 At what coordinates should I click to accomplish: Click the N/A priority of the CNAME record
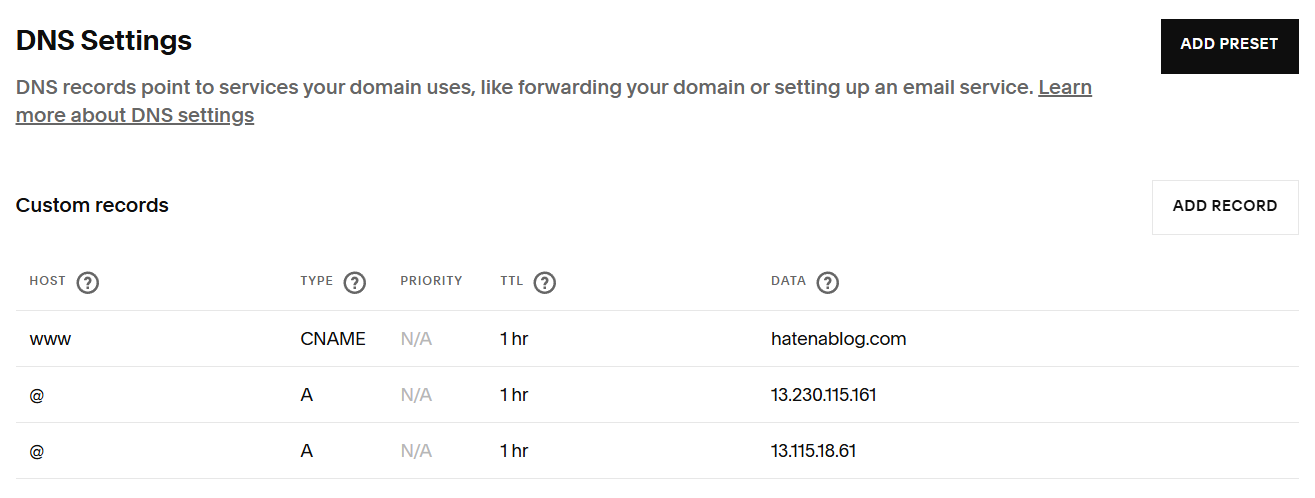point(416,339)
